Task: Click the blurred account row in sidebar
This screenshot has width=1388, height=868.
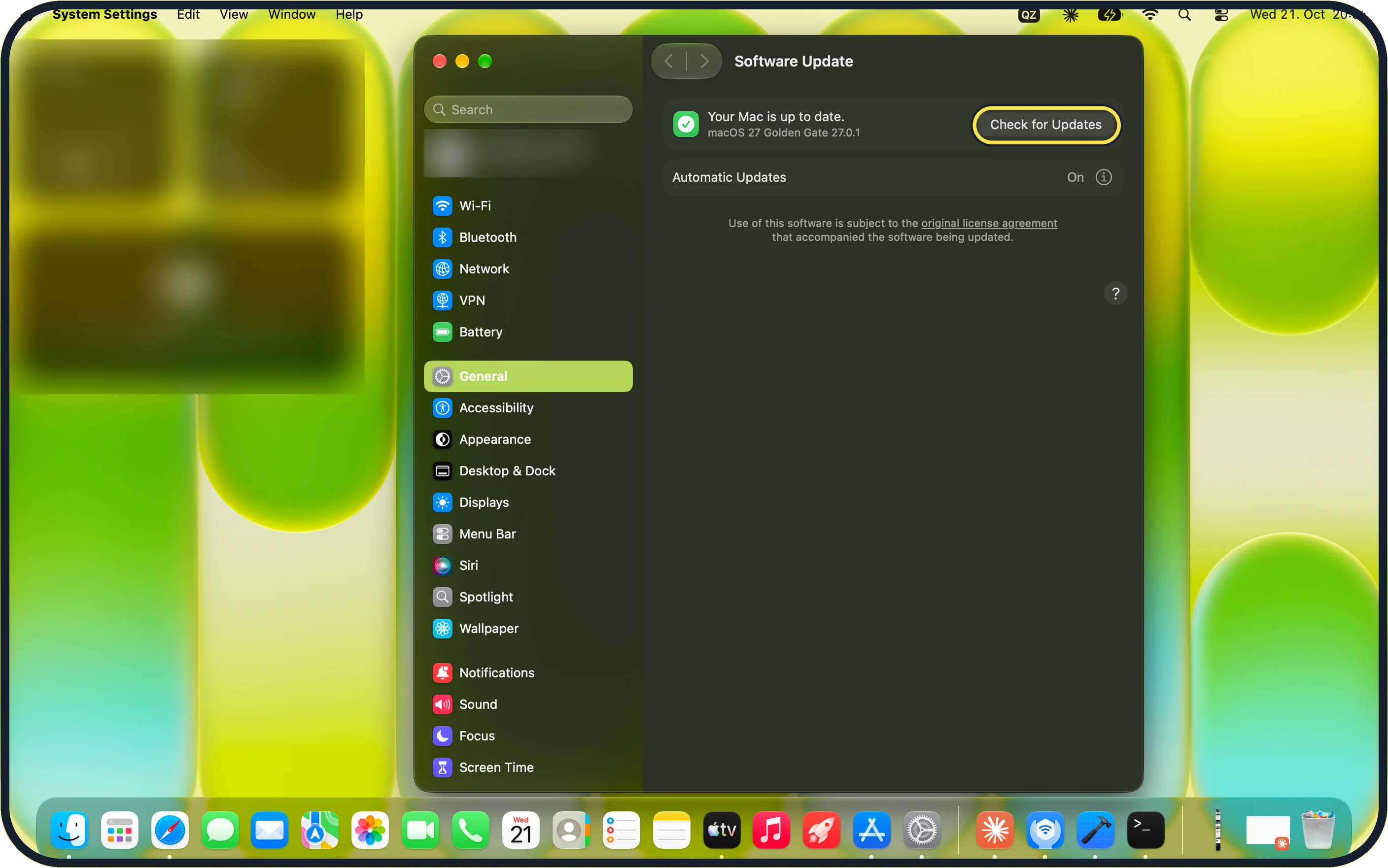Action: pyautogui.click(x=528, y=154)
